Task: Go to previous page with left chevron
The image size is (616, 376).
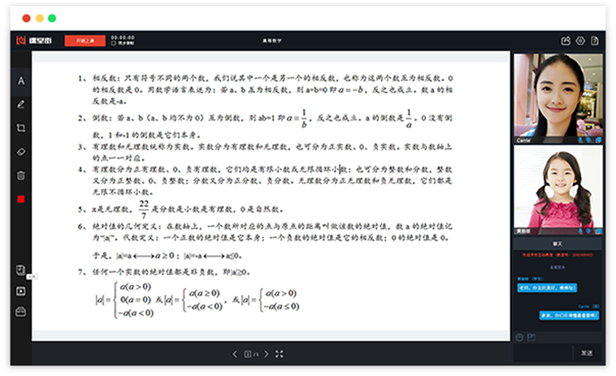Action: click(235, 354)
